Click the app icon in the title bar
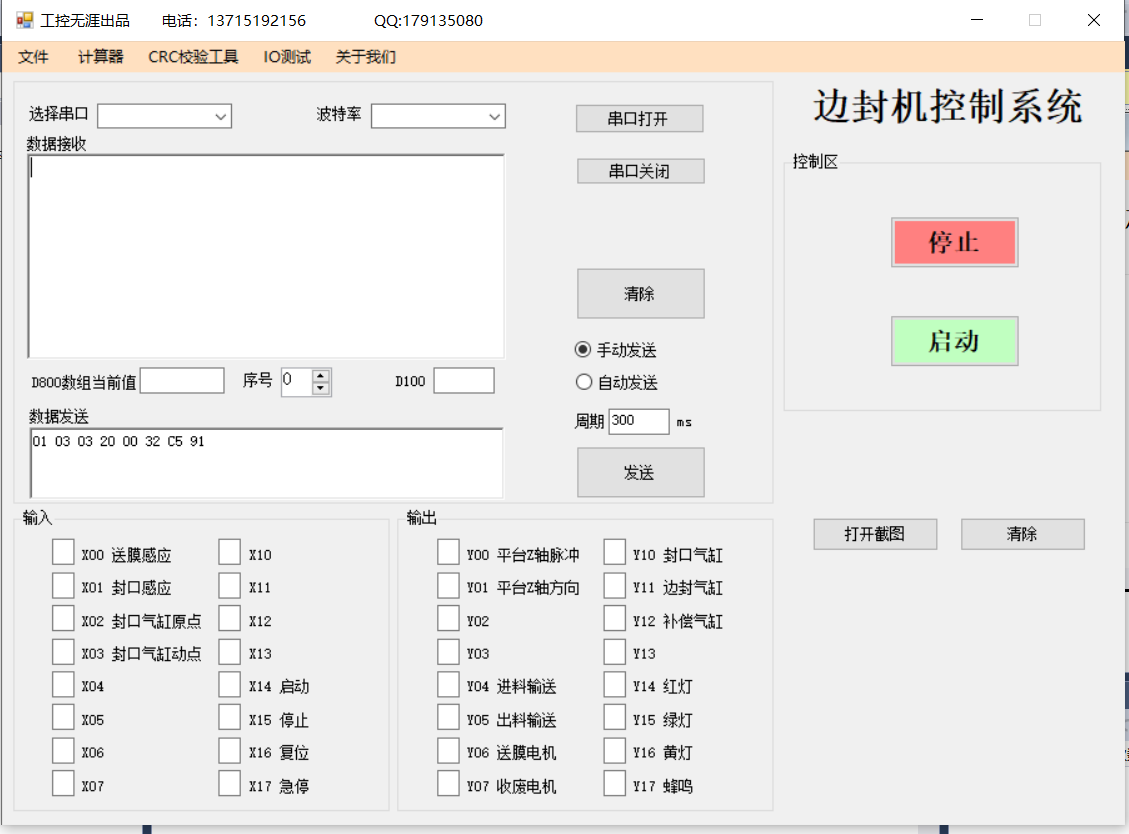The image size is (1129, 834). 25,20
